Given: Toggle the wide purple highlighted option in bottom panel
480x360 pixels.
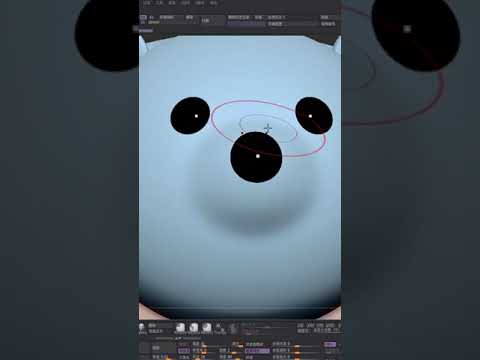Looking at the screenshot, I should 258,351.
